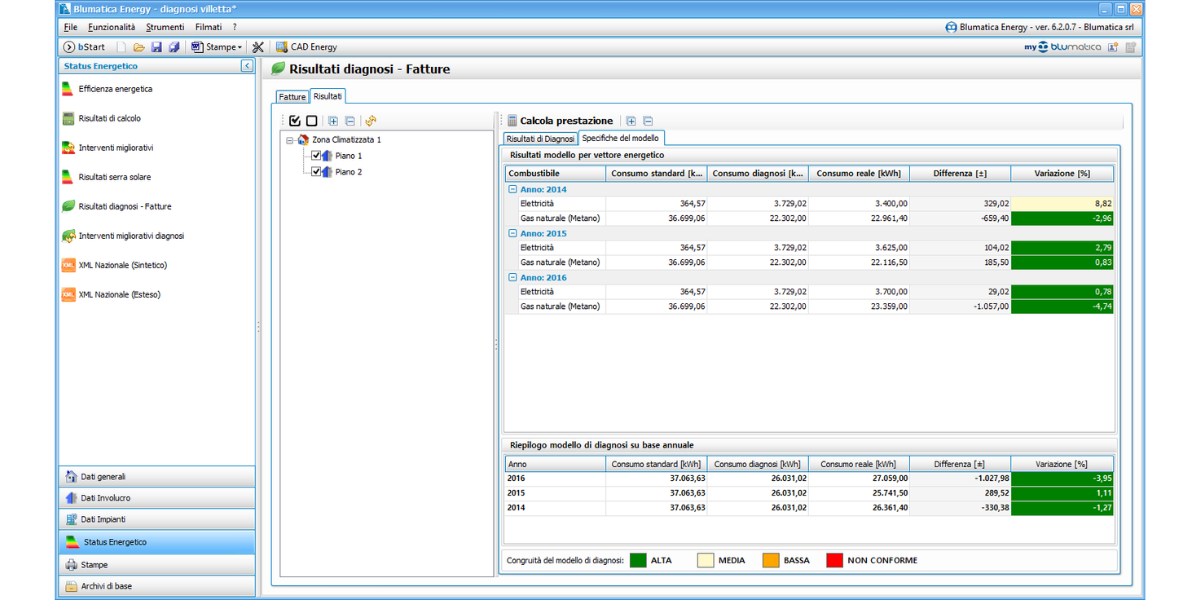The image size is (1200, 600).
Task: Switch to the Risultati di Diagnosi tab
Action: [x=539, y=138]
